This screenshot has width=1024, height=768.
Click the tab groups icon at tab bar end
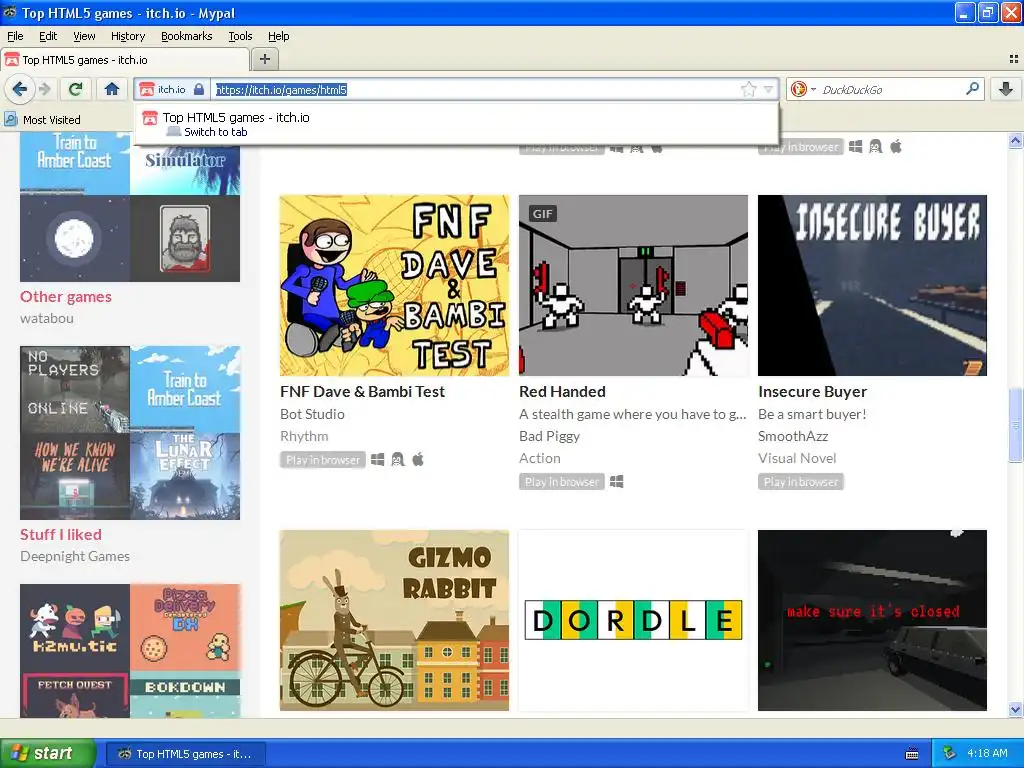(x=1014, y=59)
